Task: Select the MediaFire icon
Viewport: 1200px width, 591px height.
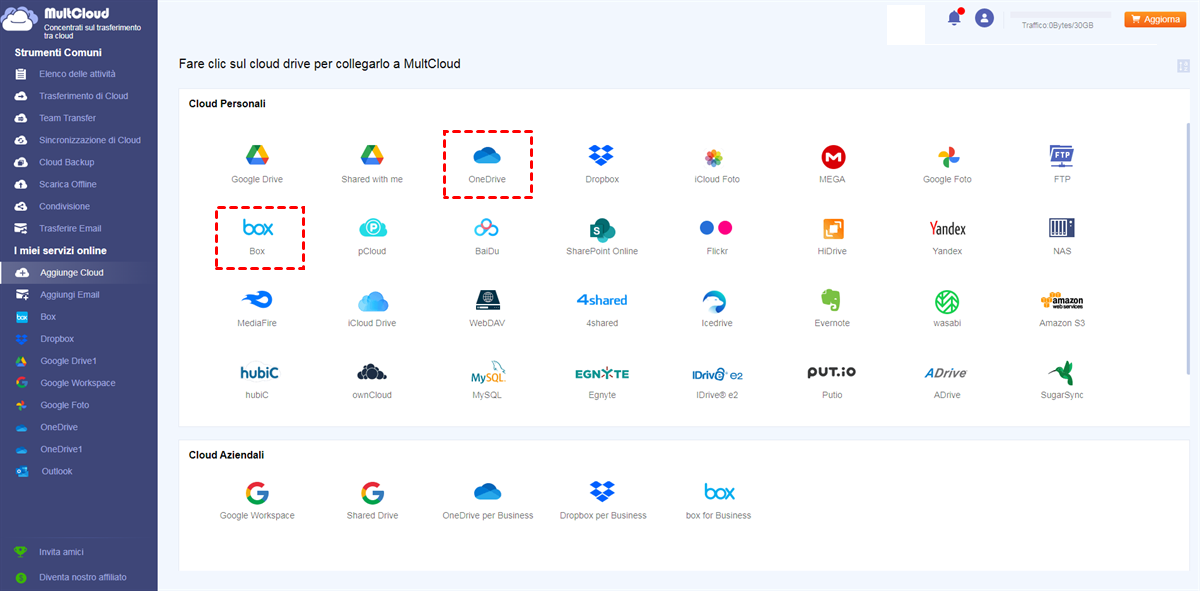Action: click(257, 308)
